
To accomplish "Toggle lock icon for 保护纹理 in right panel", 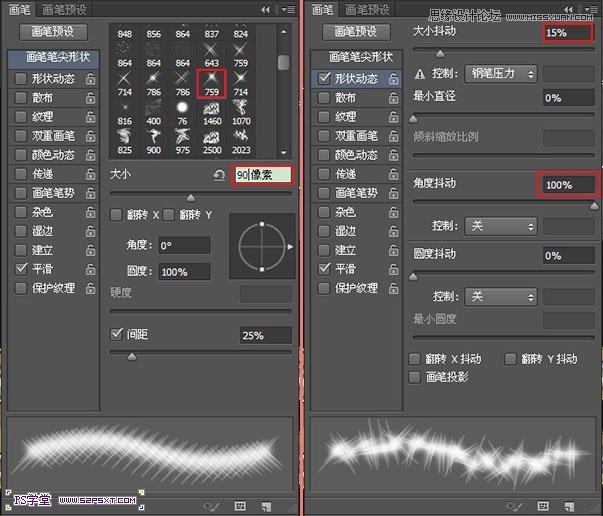I will pyautogui.click(x=393, y=288).
